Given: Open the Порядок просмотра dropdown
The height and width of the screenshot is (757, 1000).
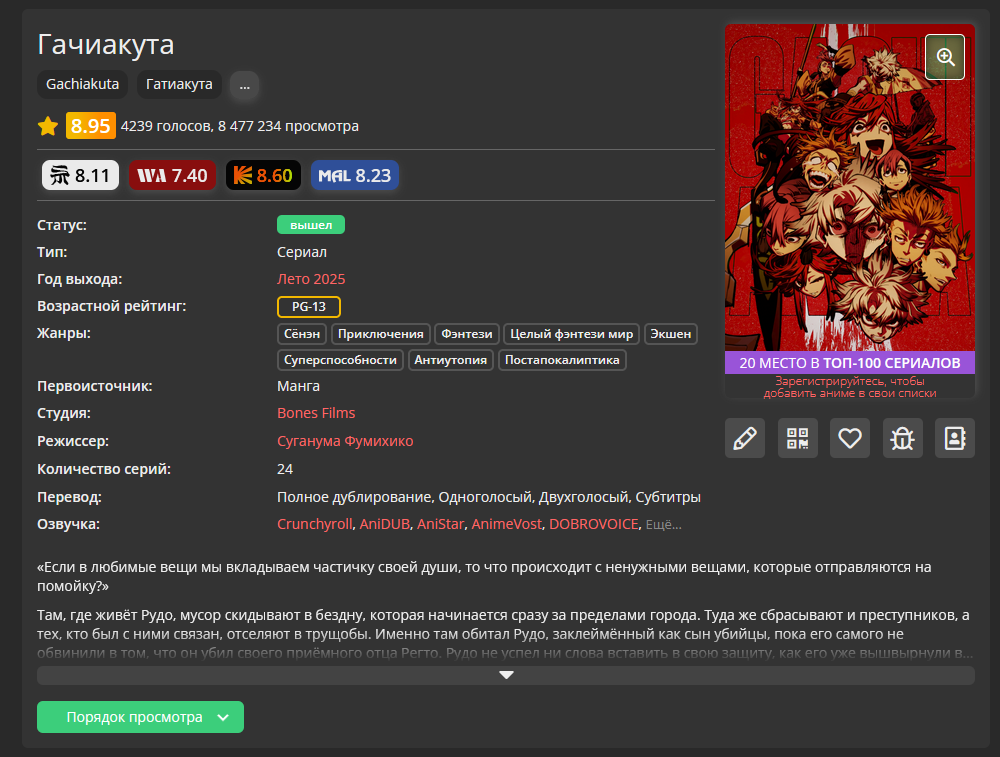Looking at the screenshot, I should [x=140, y=717].
